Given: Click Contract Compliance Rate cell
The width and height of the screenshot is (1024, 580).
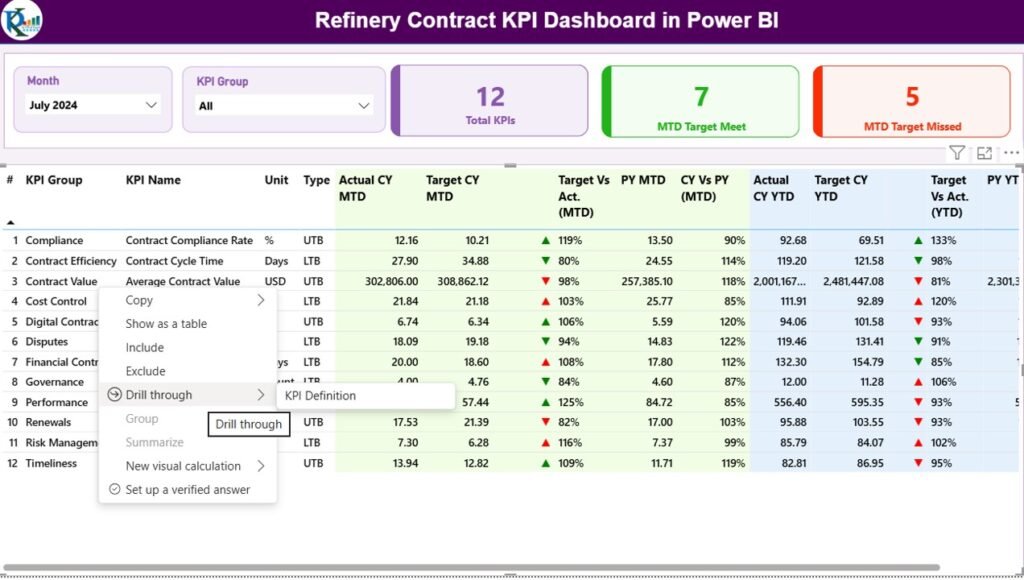Looking at the screenshot, I should [189, 240].
